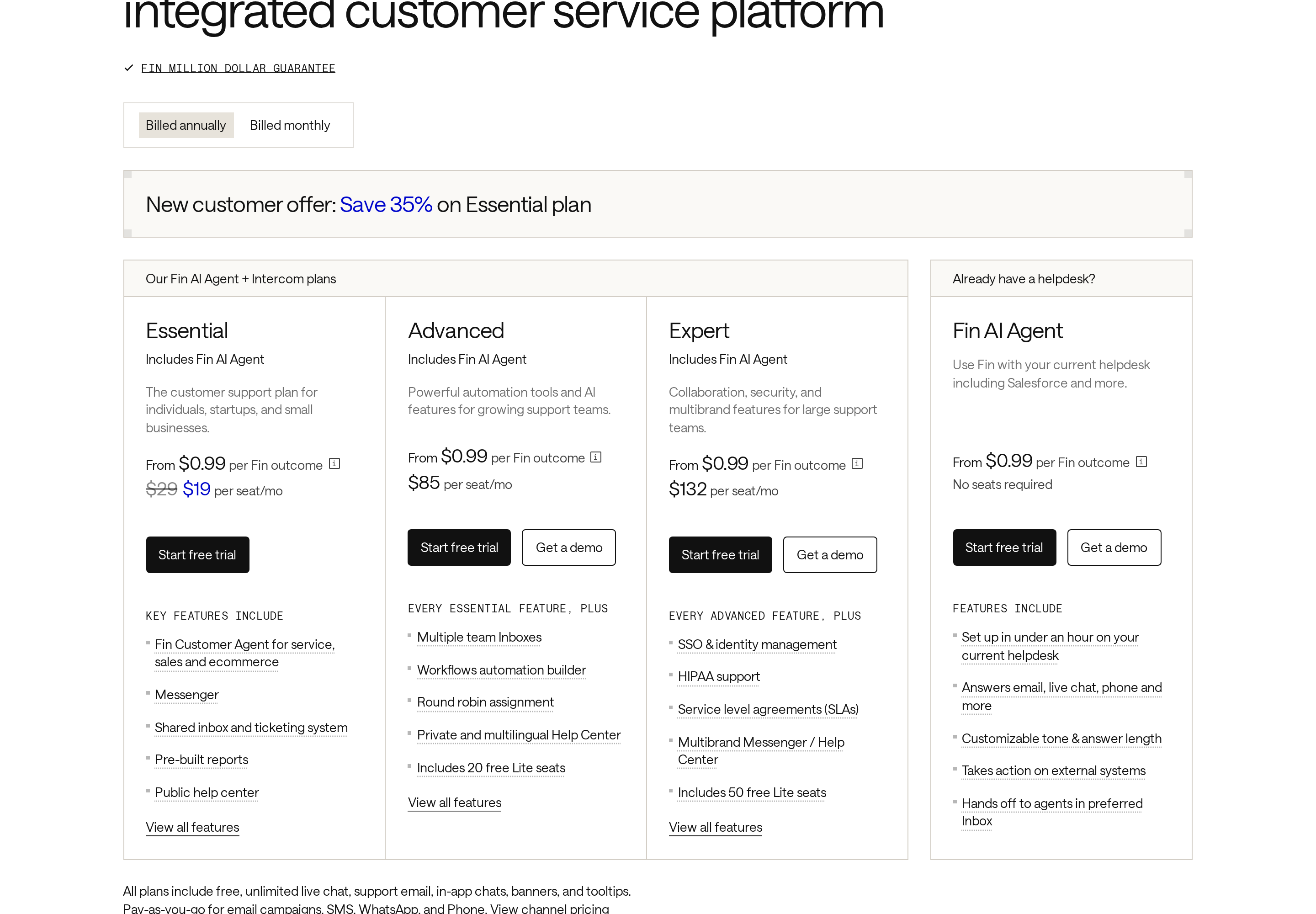
Task: Click Multiple team Inboxes feature
Action: (479, 638)
